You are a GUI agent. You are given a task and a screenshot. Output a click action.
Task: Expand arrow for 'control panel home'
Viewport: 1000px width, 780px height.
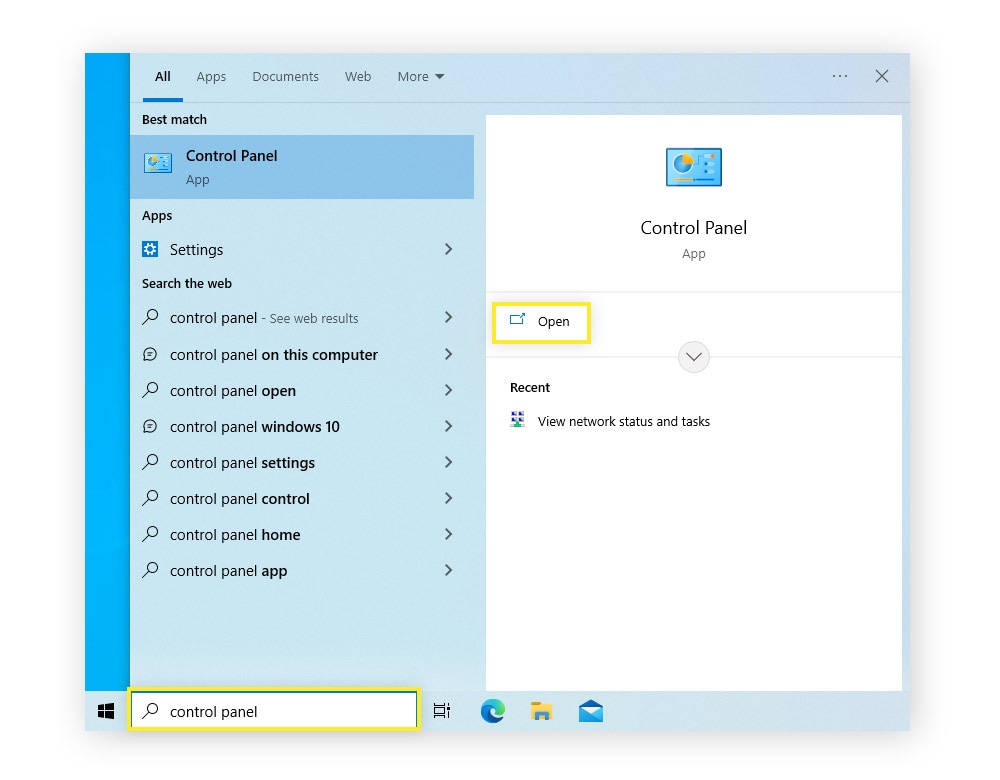coord(448,534)
